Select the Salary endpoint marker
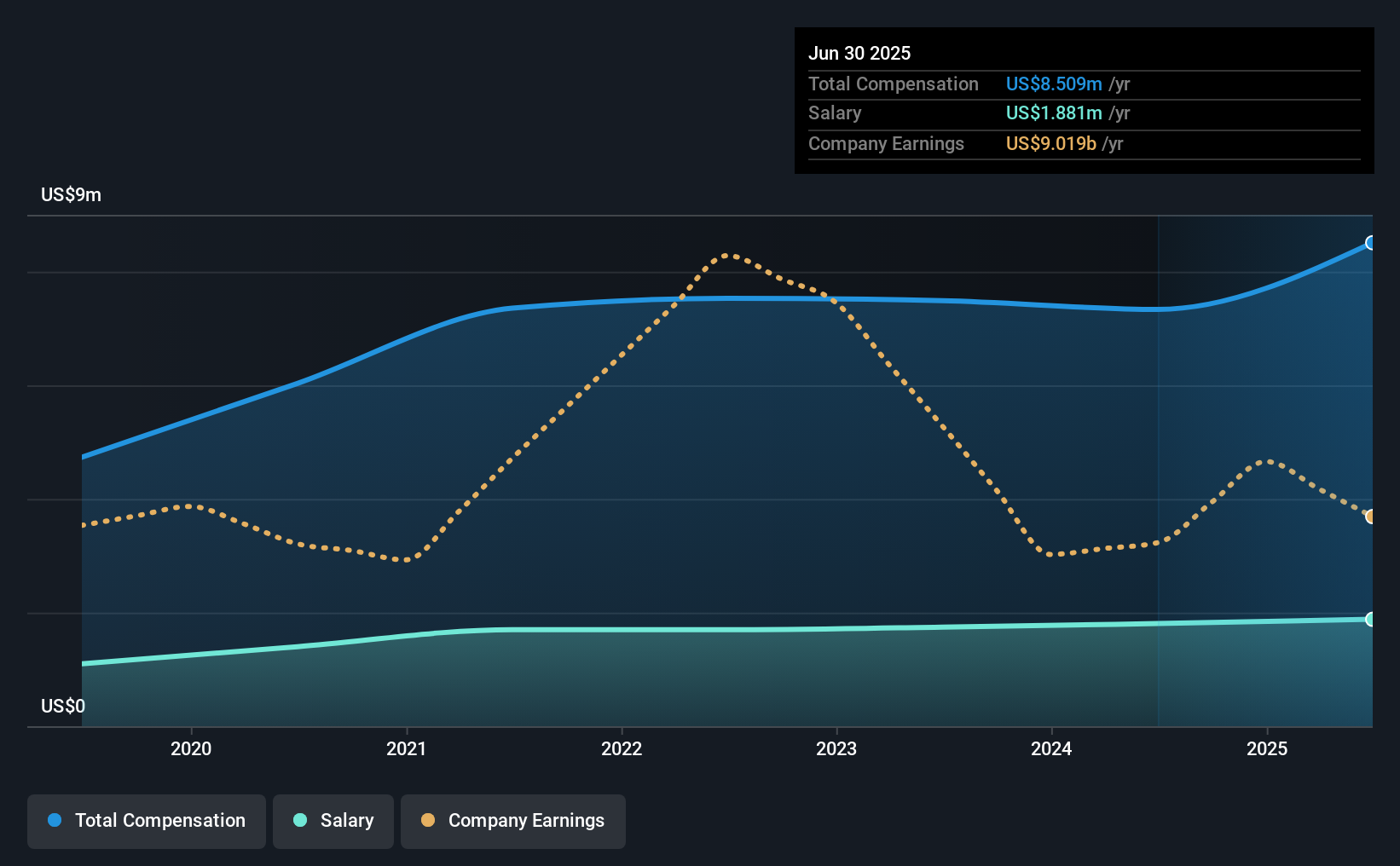1400x866 pixels. pos(1370,620)
